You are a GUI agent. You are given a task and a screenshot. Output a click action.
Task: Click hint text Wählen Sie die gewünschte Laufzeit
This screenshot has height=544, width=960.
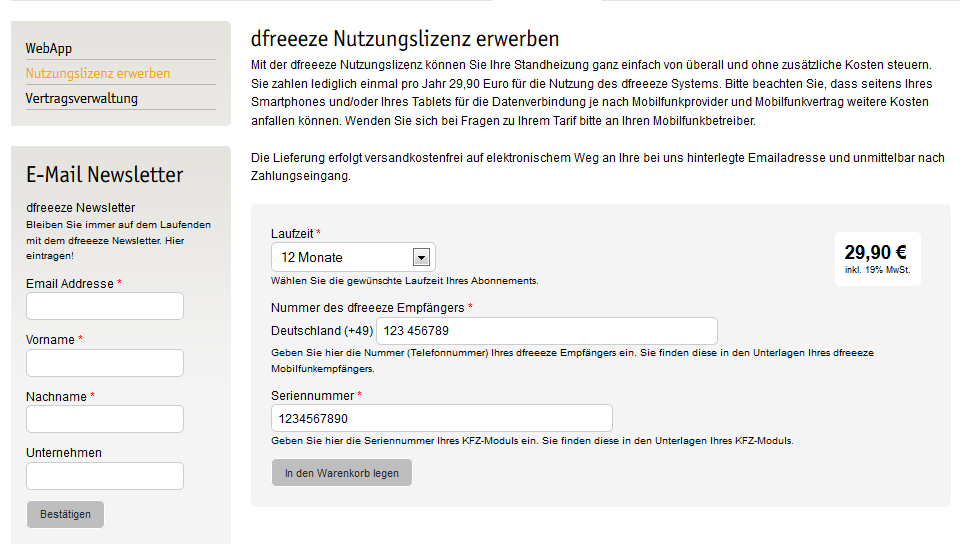(405, 281)
